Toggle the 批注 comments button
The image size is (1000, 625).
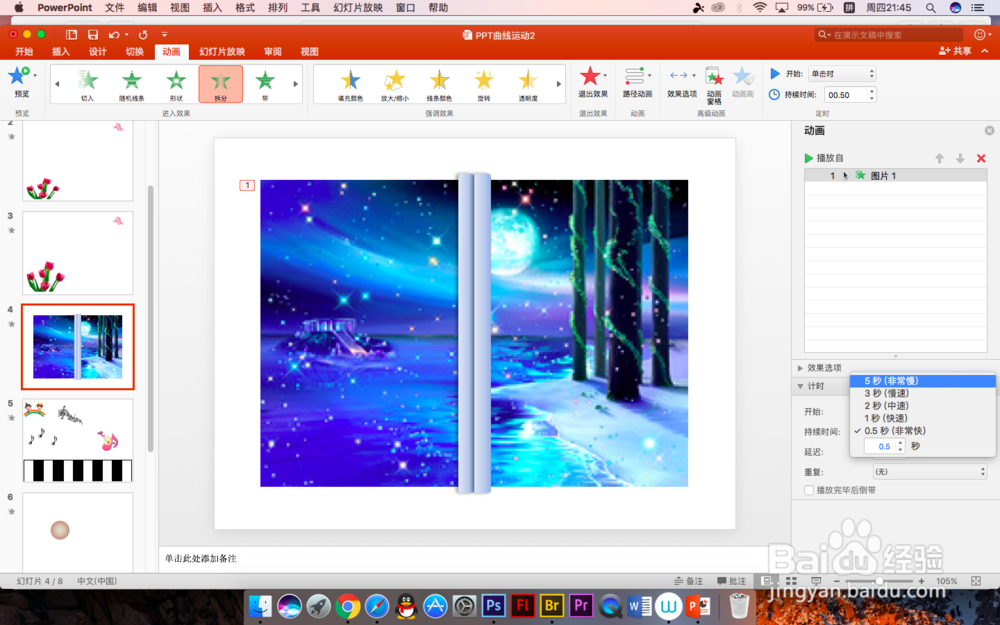pyautogui.click(x=732, y=581)
